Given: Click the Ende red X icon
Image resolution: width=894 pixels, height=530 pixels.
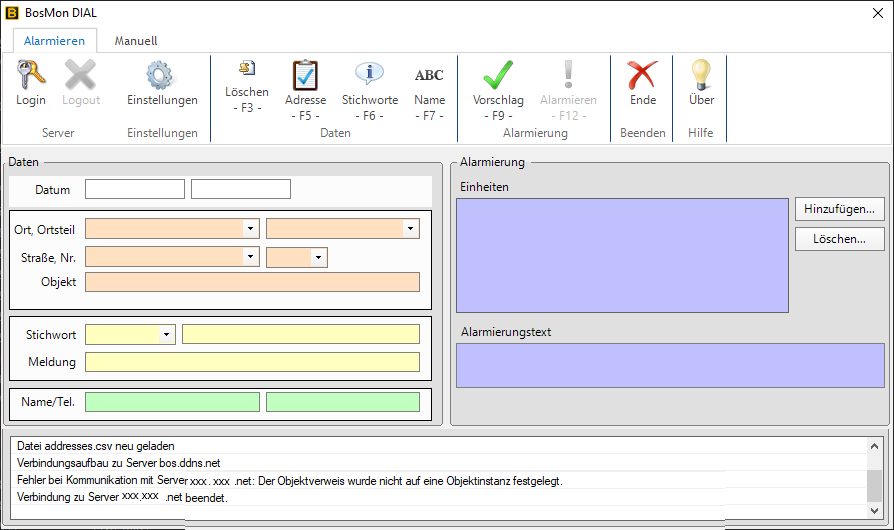Looking at the screenshot, I should [x=643, y=76].
